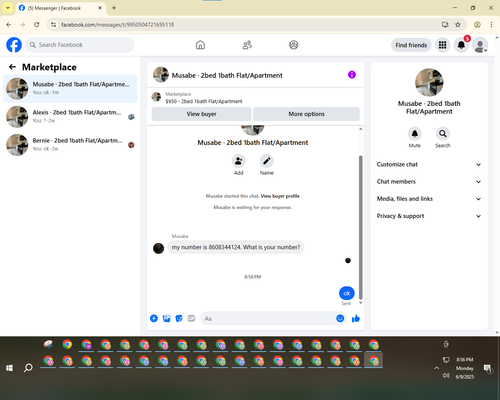Open more actions blue plus icon
This screenshot has width=500, height=400.
click(x=154, y=318)
